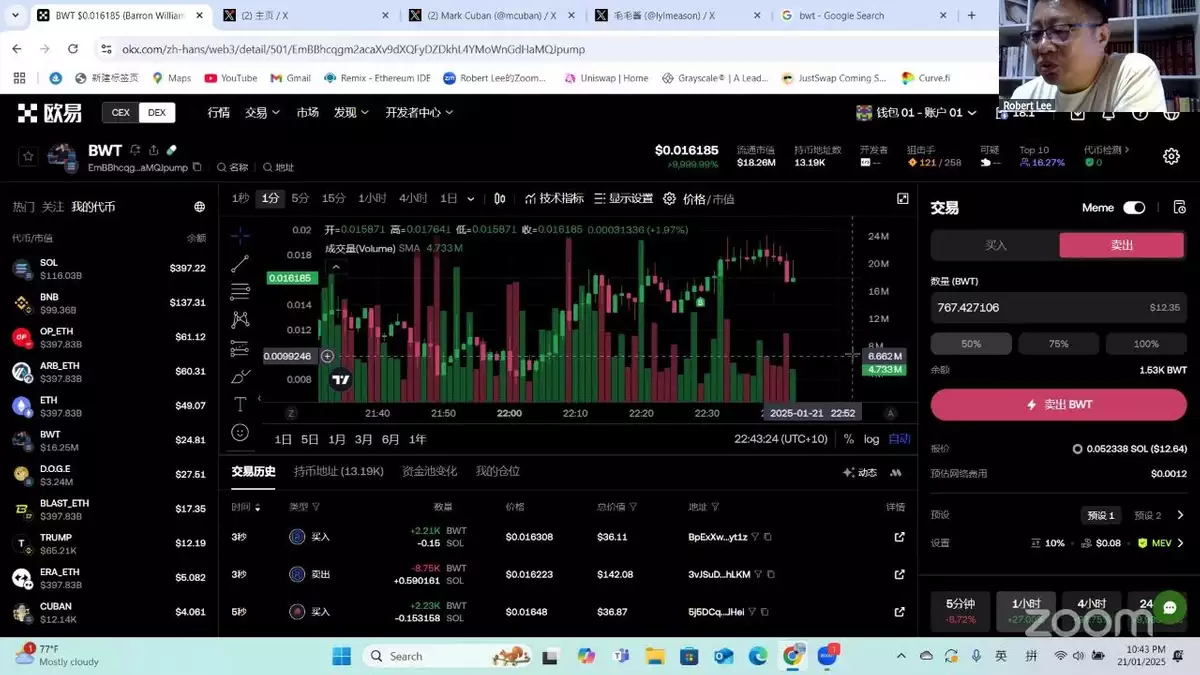
Task: Click the BWT quantity input field
Action: [1059, 308]
